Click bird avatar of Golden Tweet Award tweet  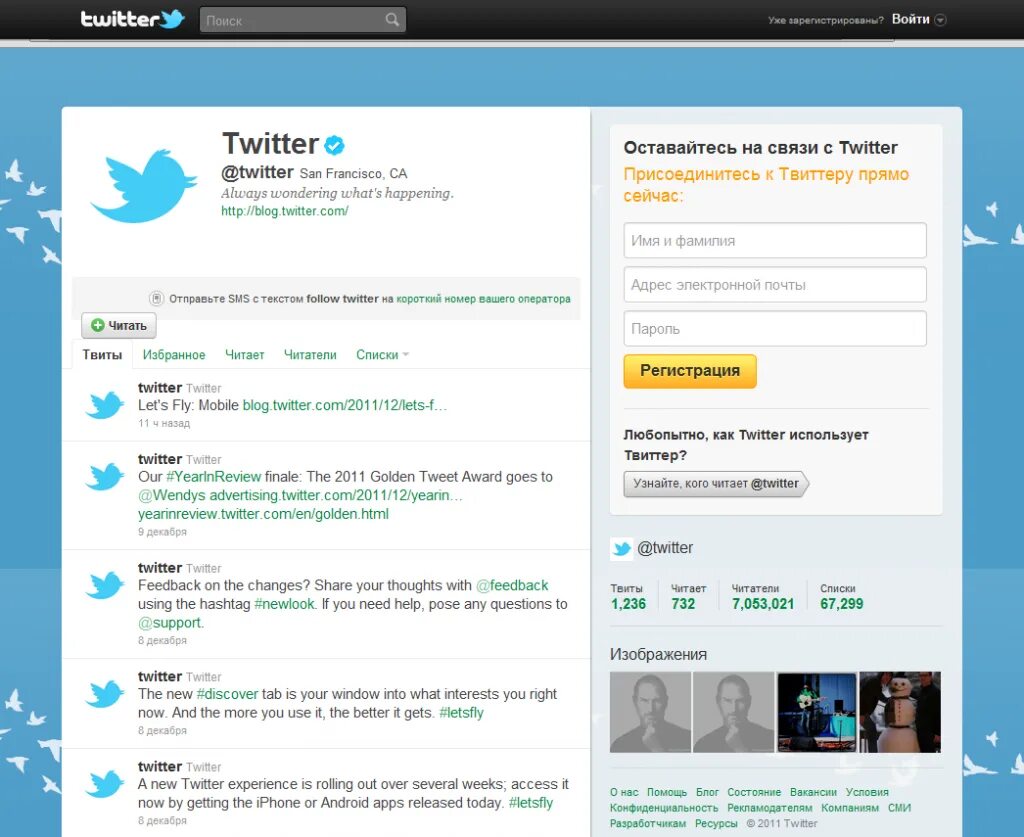tap(104, 476)
